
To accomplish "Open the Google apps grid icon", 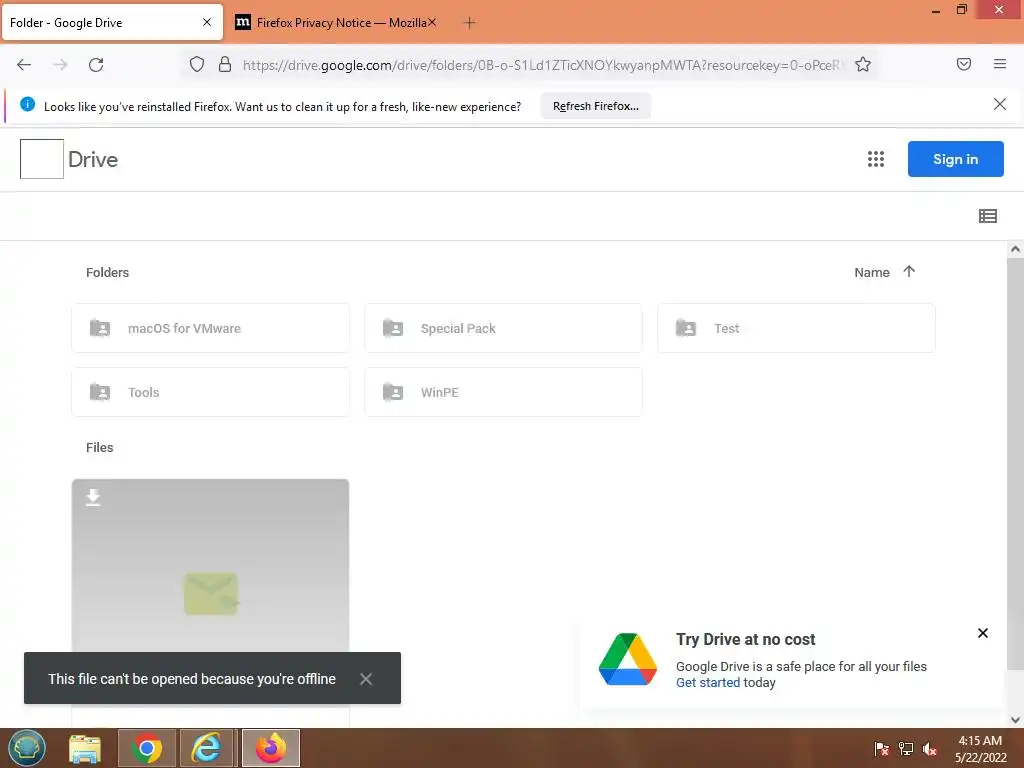I will [x=876, y=159].
